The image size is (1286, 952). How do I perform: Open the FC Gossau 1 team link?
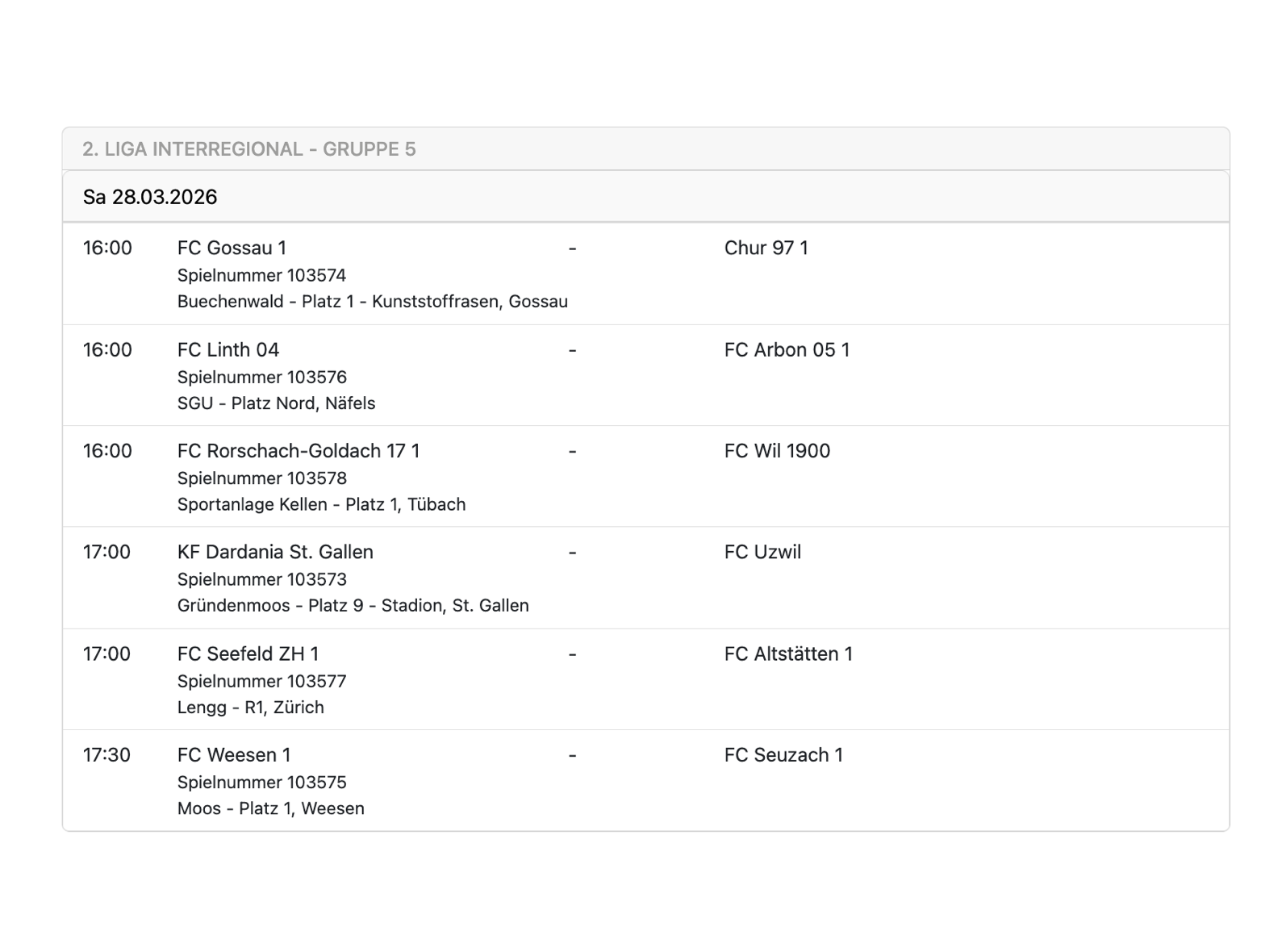click(232, 248)
